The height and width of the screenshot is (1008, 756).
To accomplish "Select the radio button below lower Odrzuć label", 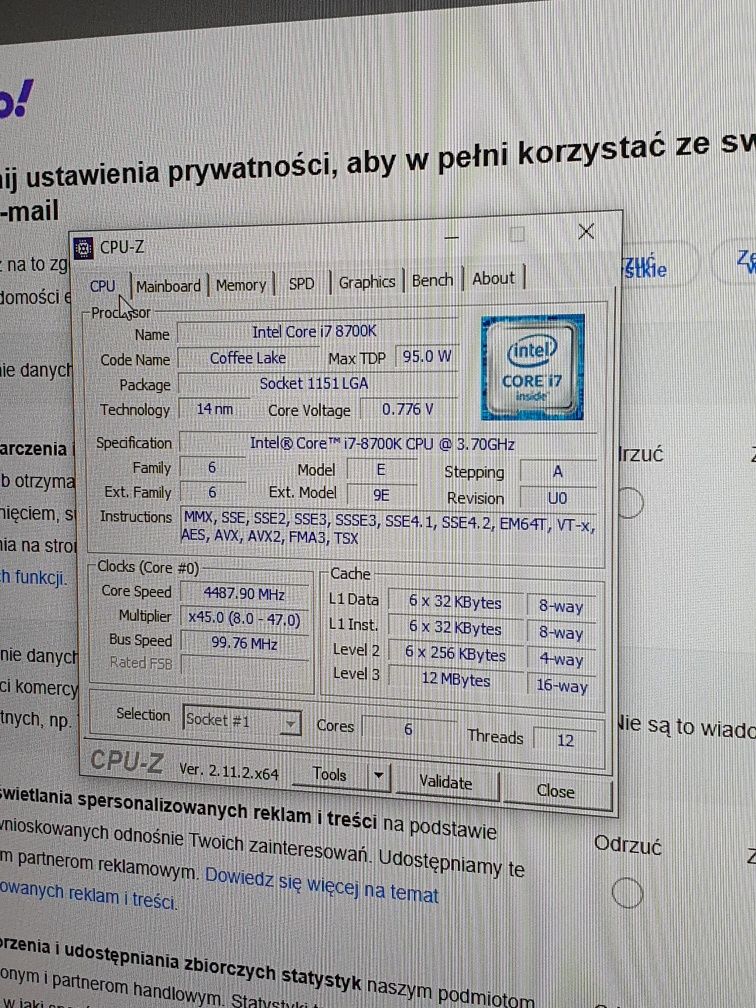I will point(627,892).
